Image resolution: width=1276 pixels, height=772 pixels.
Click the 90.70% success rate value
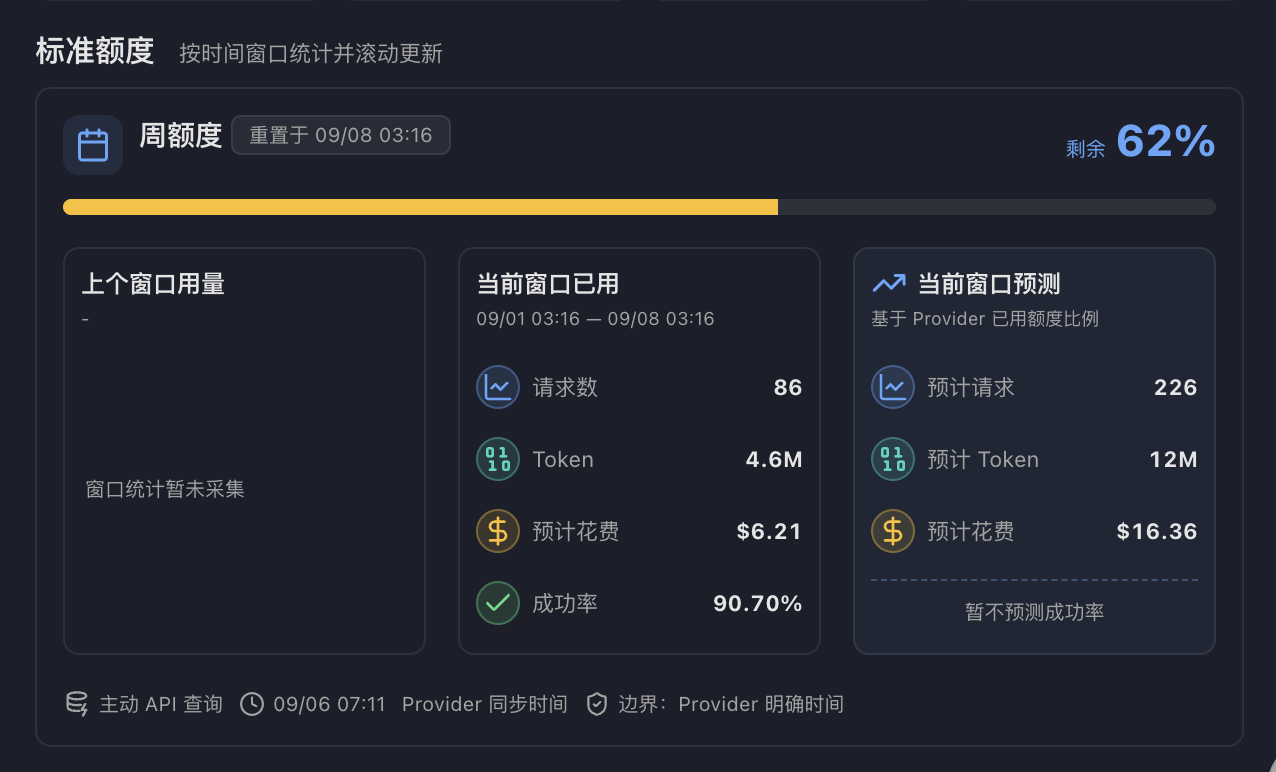[757, 603]
